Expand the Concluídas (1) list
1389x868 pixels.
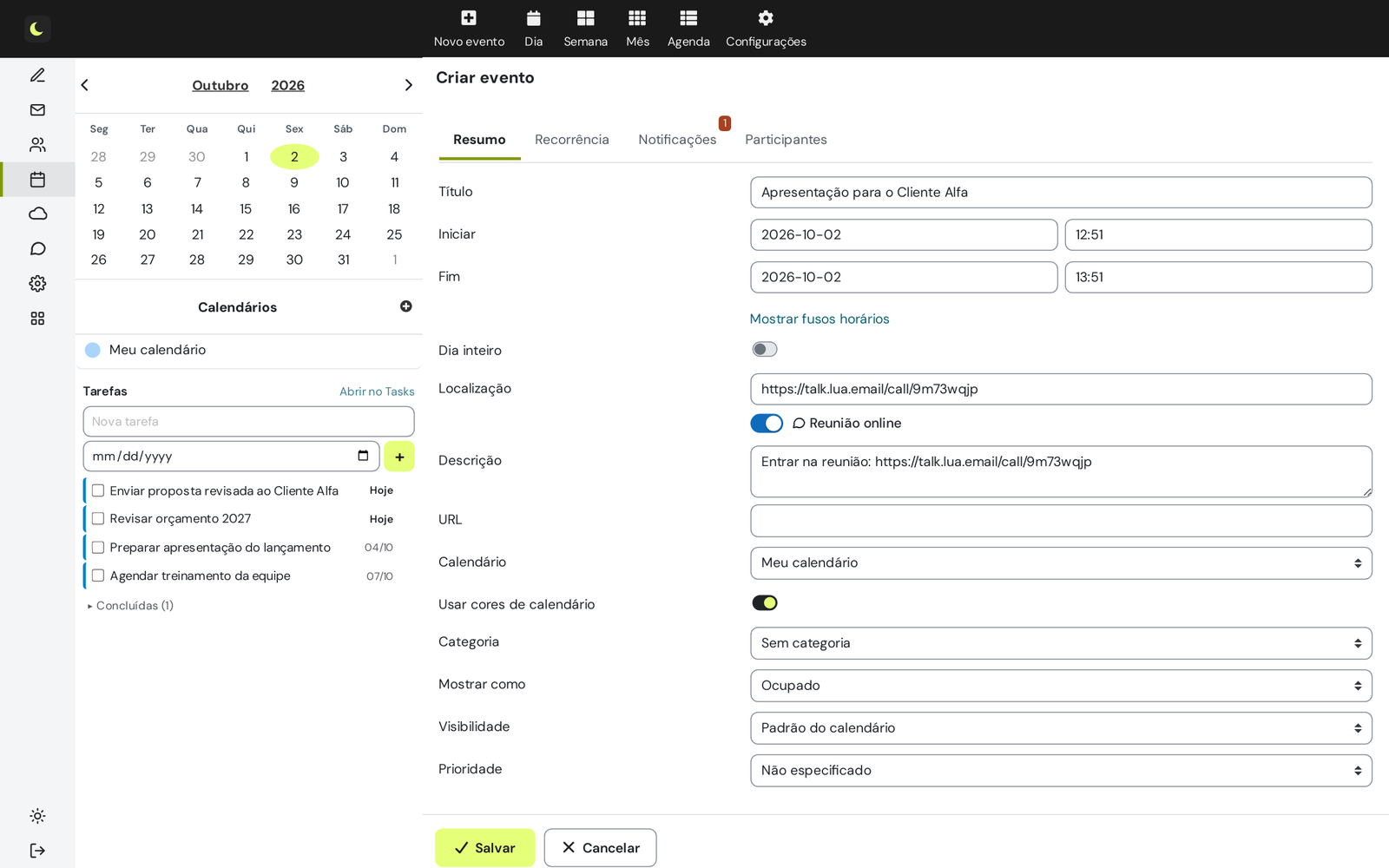pos(130,606)
